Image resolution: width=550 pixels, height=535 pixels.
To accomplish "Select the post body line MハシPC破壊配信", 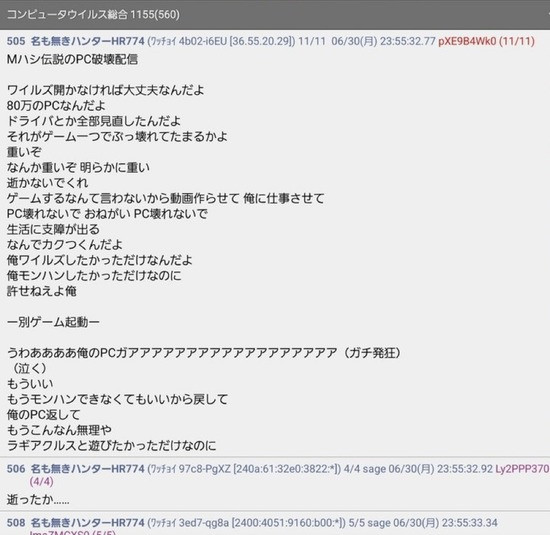I will 72,59.
